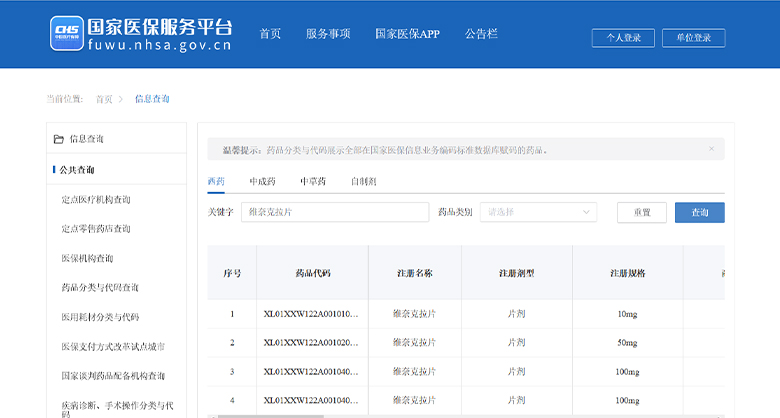Go to 国家医保APP page
The image size is (780, 418).
point(407,34)
